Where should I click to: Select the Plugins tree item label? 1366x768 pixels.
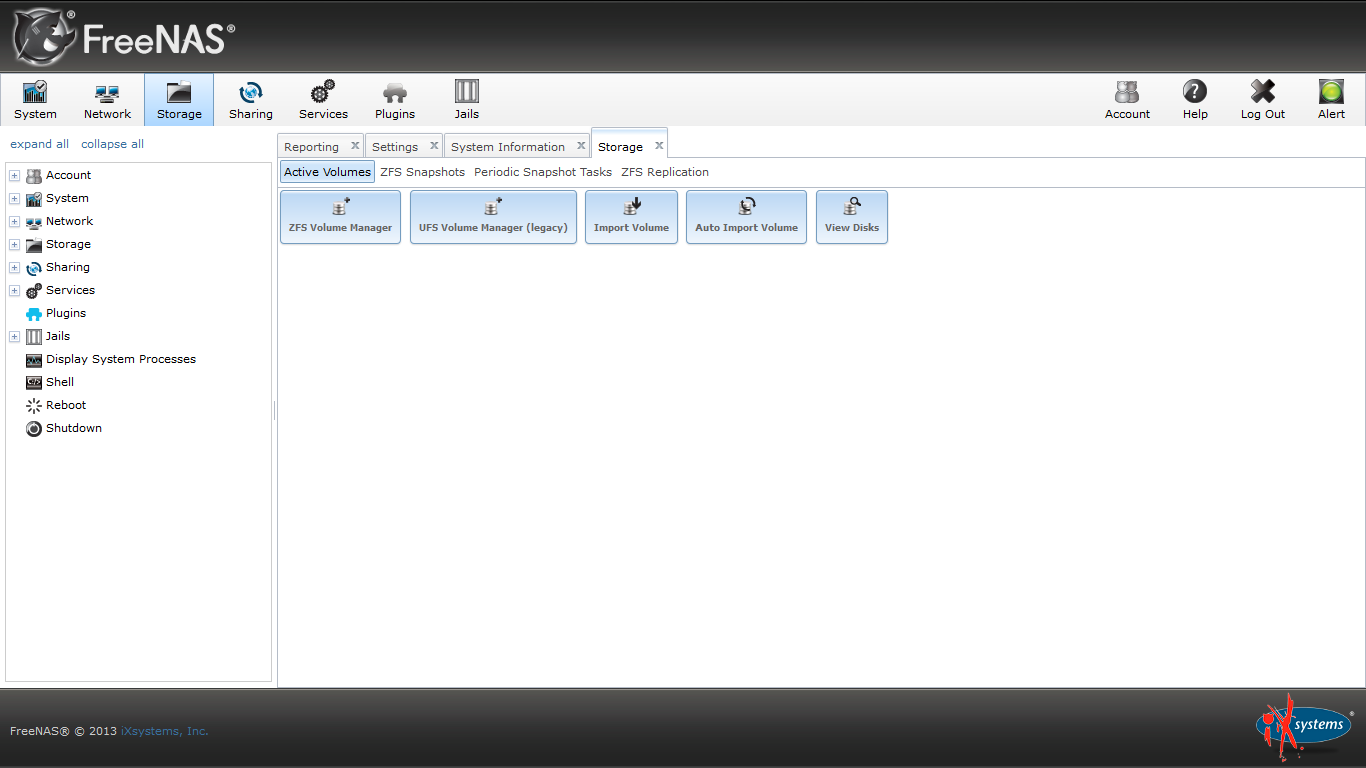pos(66,313)
